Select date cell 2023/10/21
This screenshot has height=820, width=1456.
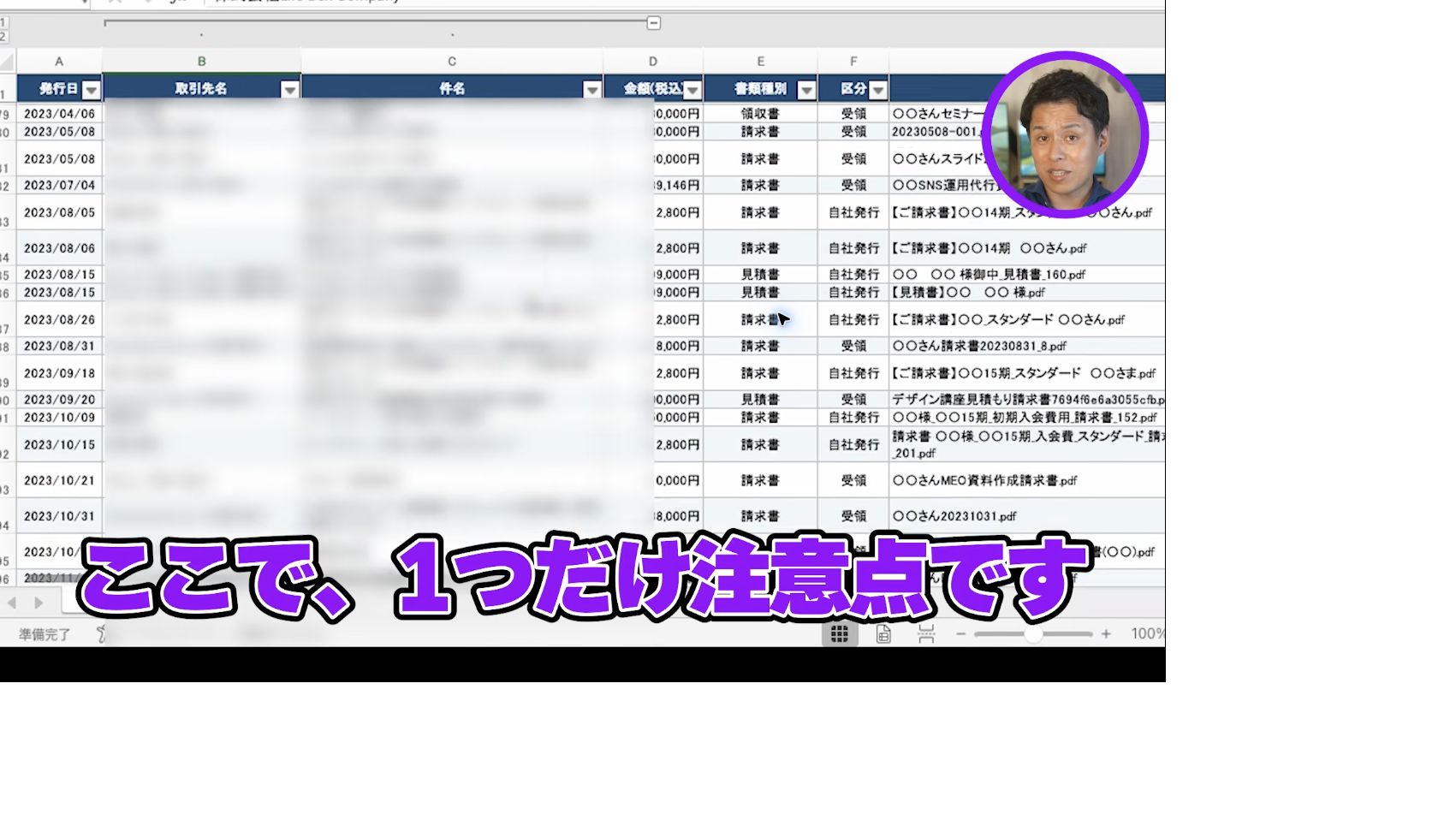coord(59,480)
